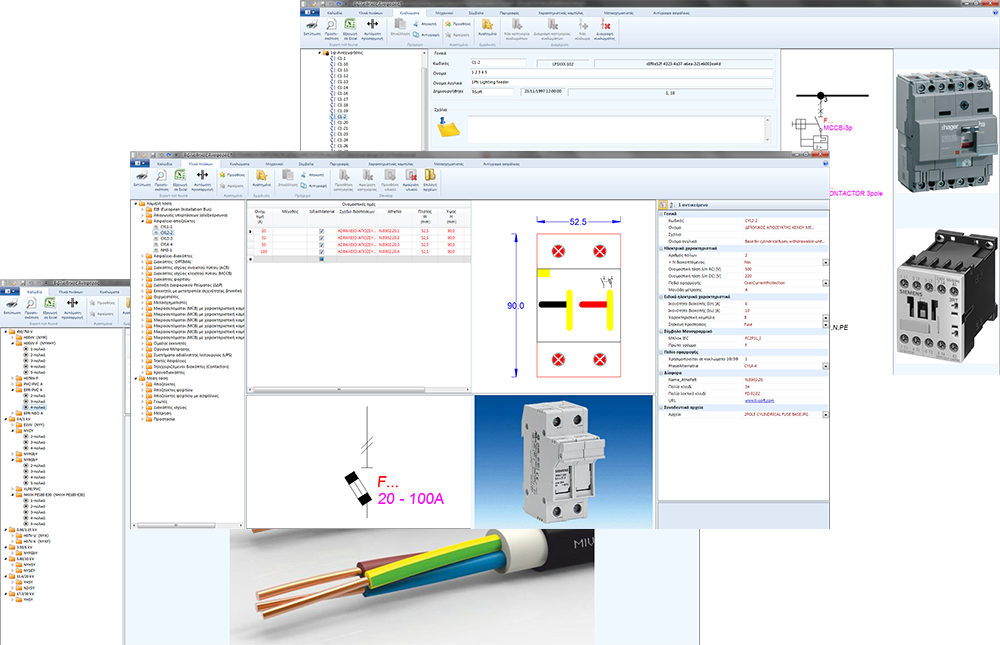The image size is (1000, 645).
Task: Click the Print icon in the middle window ribbon
Action: point(141,176)
